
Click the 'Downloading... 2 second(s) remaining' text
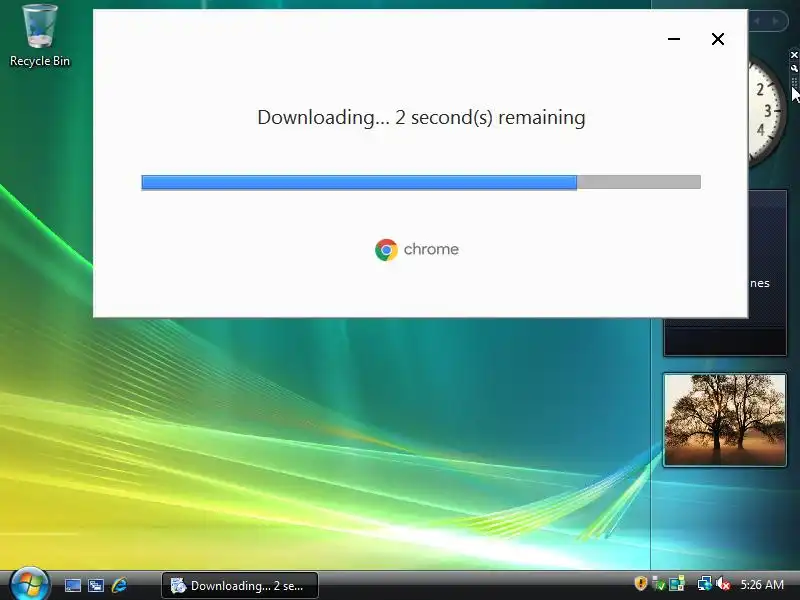(421, 117)
